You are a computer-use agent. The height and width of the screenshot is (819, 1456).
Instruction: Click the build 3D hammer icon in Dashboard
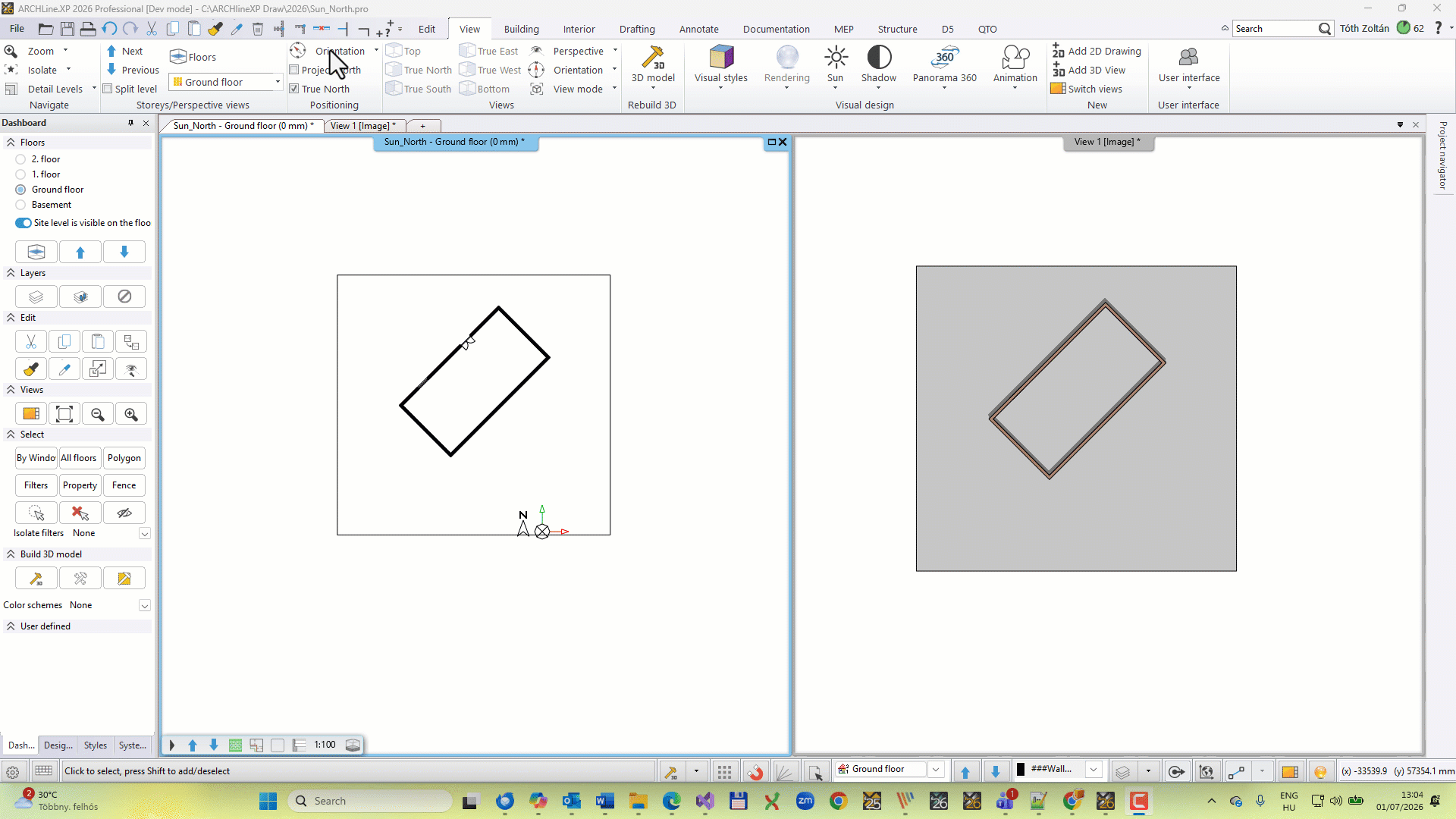click(36, 579)
